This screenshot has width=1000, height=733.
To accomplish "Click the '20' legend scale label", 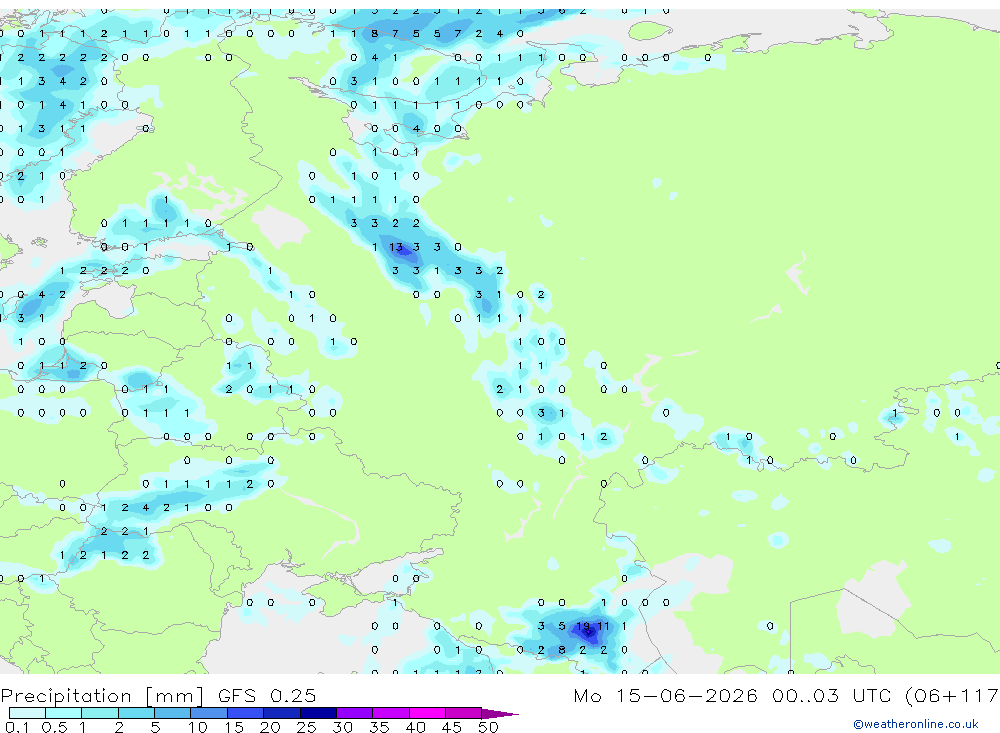I will [270, 727].
